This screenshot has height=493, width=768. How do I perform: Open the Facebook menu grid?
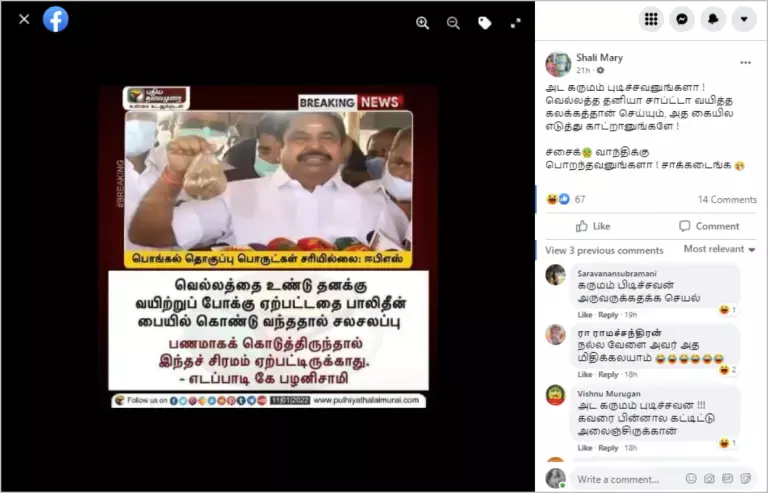tap(651, 20)
